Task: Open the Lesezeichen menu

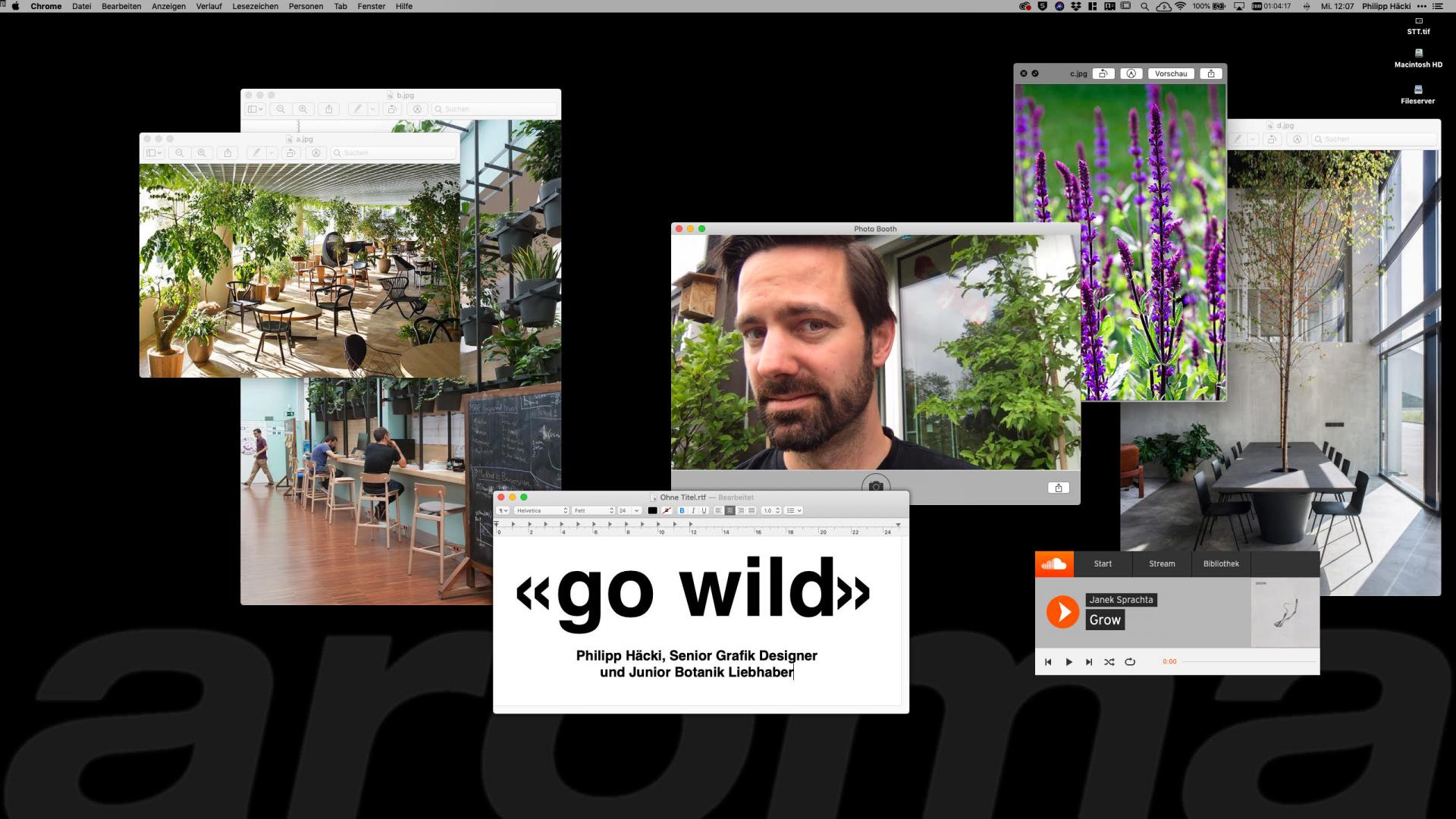Action: pos(255,6)
